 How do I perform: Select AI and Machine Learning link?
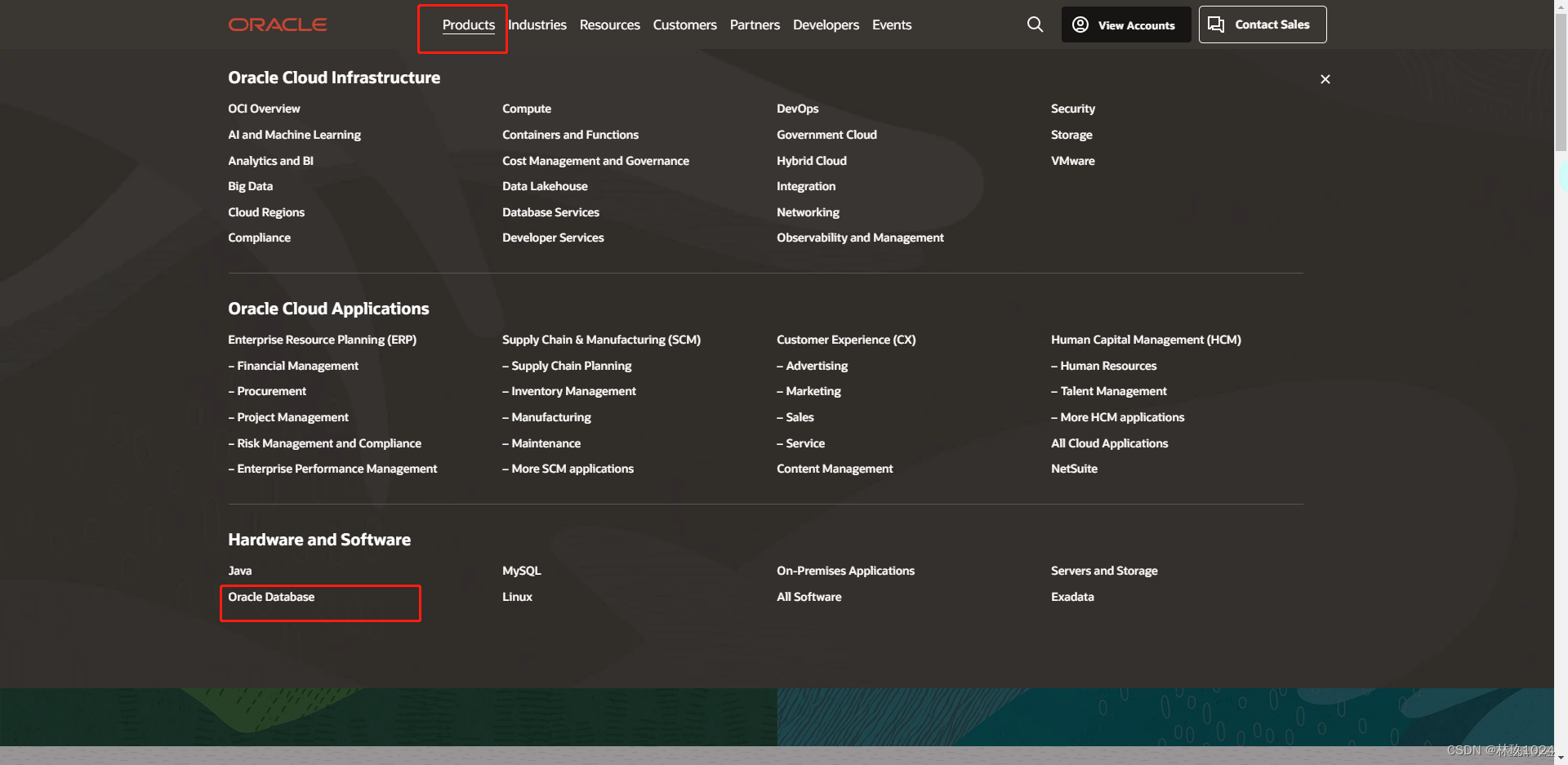(294, 135)
